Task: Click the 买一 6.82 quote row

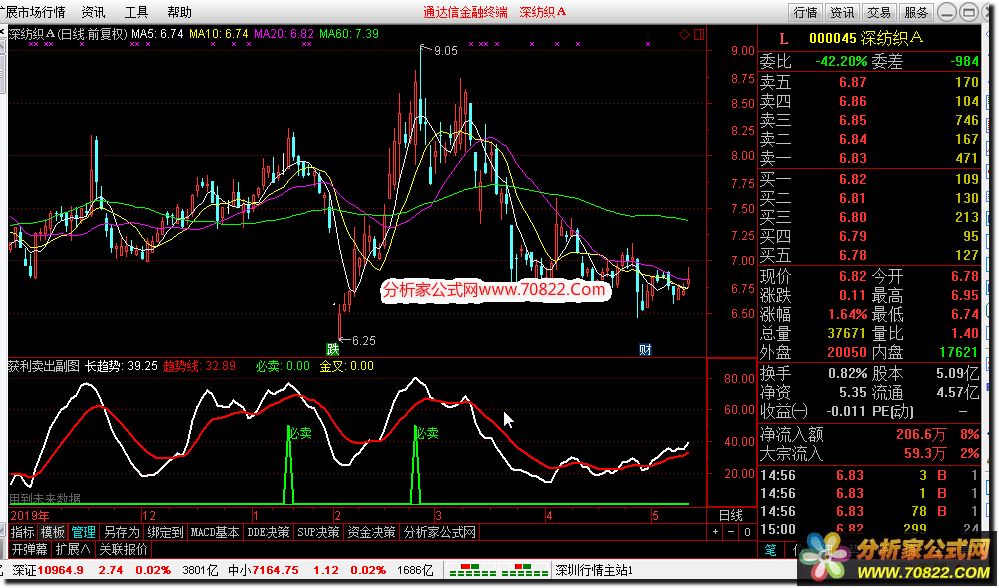Action: coord(869,179)
